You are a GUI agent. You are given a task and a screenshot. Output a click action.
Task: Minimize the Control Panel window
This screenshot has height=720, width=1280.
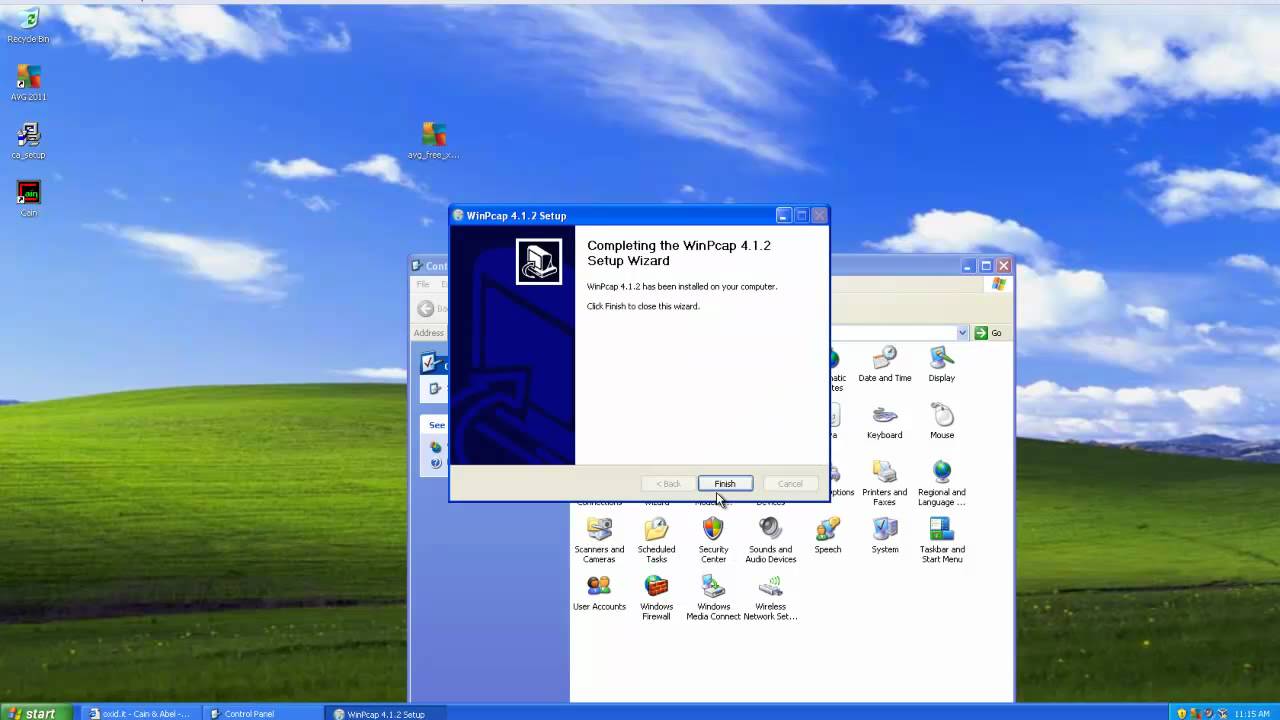968,266
